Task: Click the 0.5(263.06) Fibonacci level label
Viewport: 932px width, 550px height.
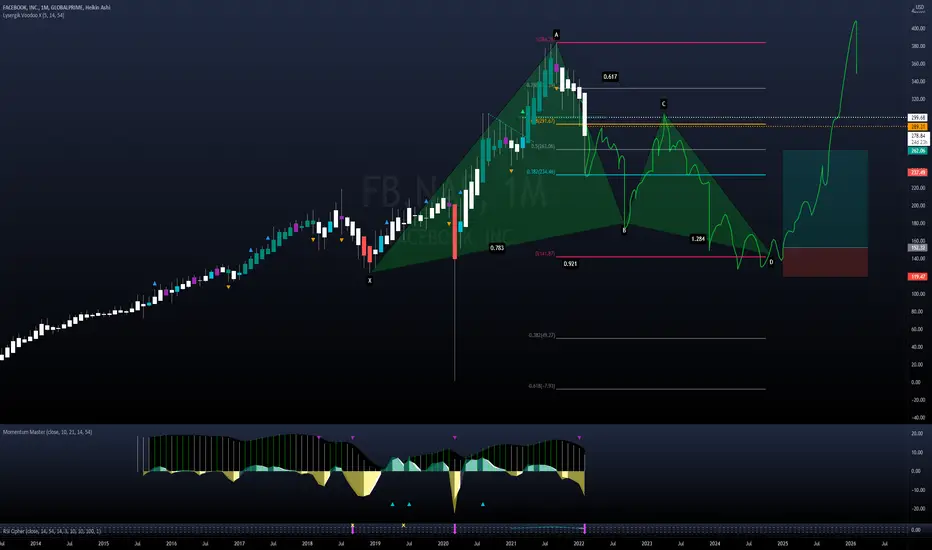Action: (543, 146)
